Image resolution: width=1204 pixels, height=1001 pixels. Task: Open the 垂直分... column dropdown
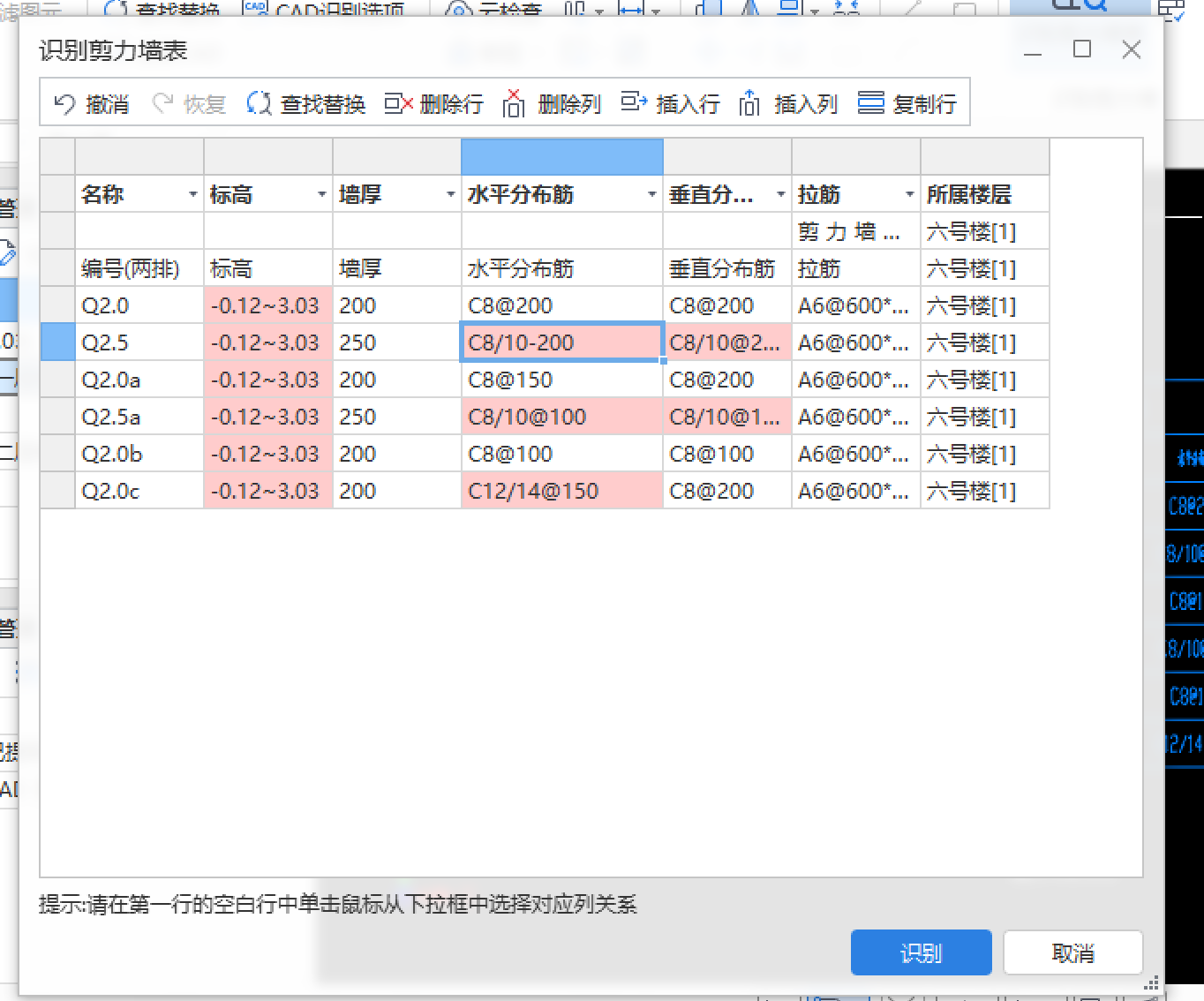click(780, 194)
